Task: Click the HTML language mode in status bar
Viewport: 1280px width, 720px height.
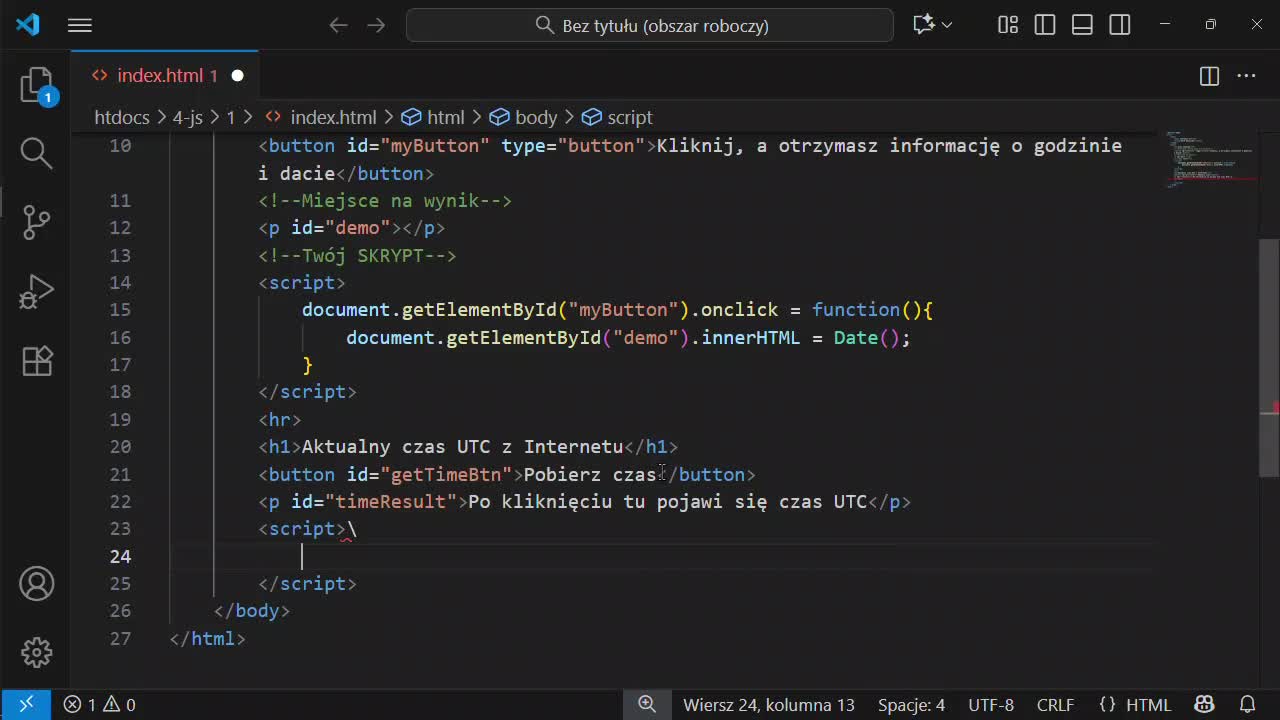Action: point(1135,705)
